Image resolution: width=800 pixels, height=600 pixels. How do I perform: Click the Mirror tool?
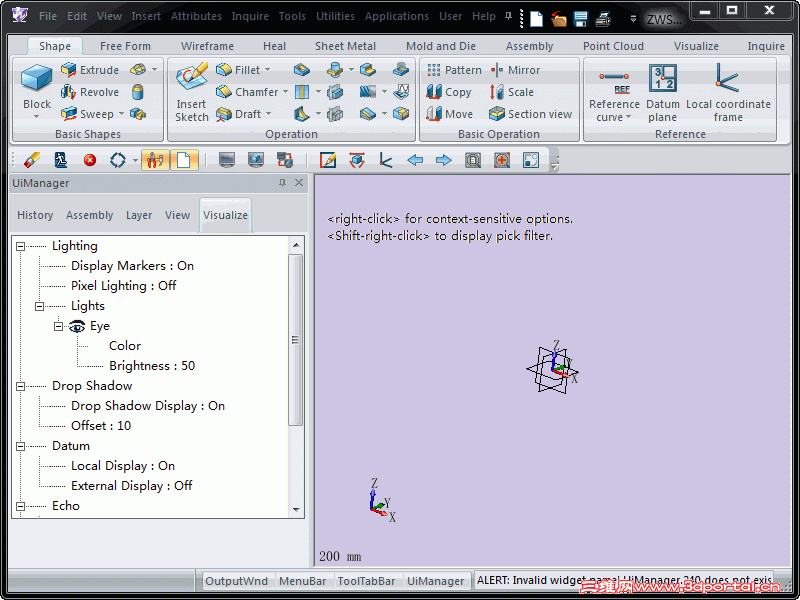(515, 70)
